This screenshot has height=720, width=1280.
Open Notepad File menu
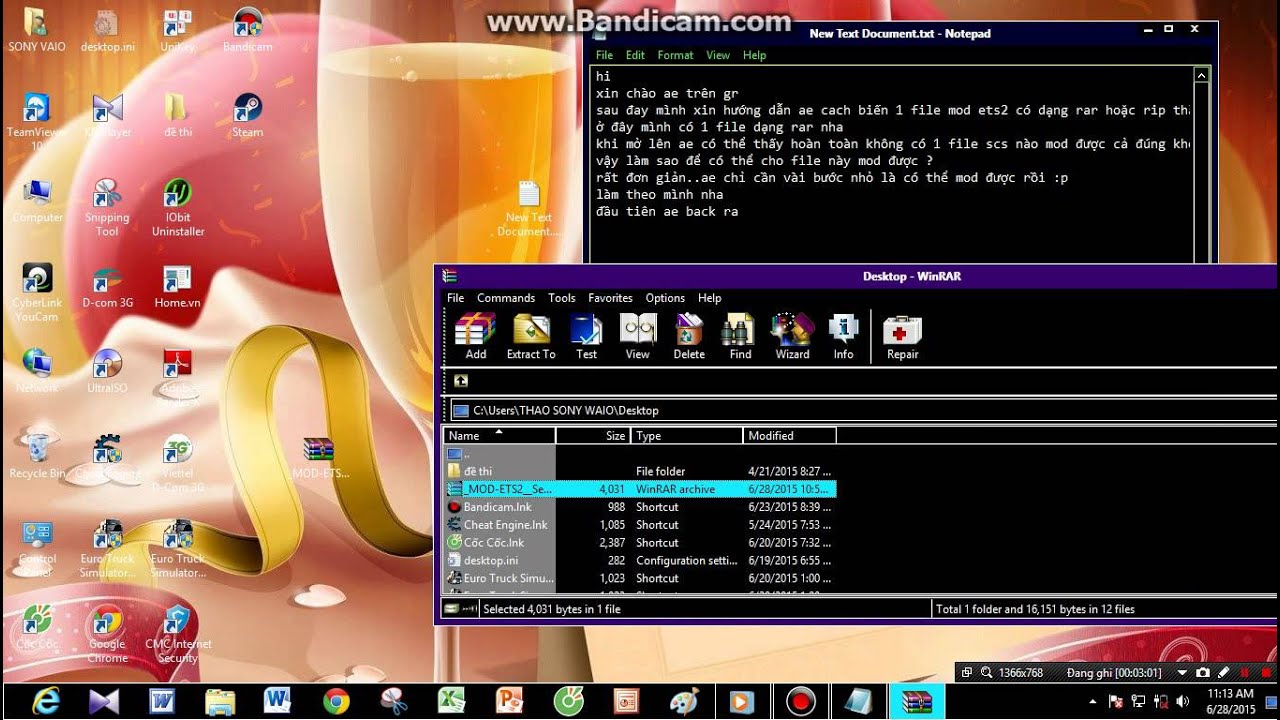[604, 55]
